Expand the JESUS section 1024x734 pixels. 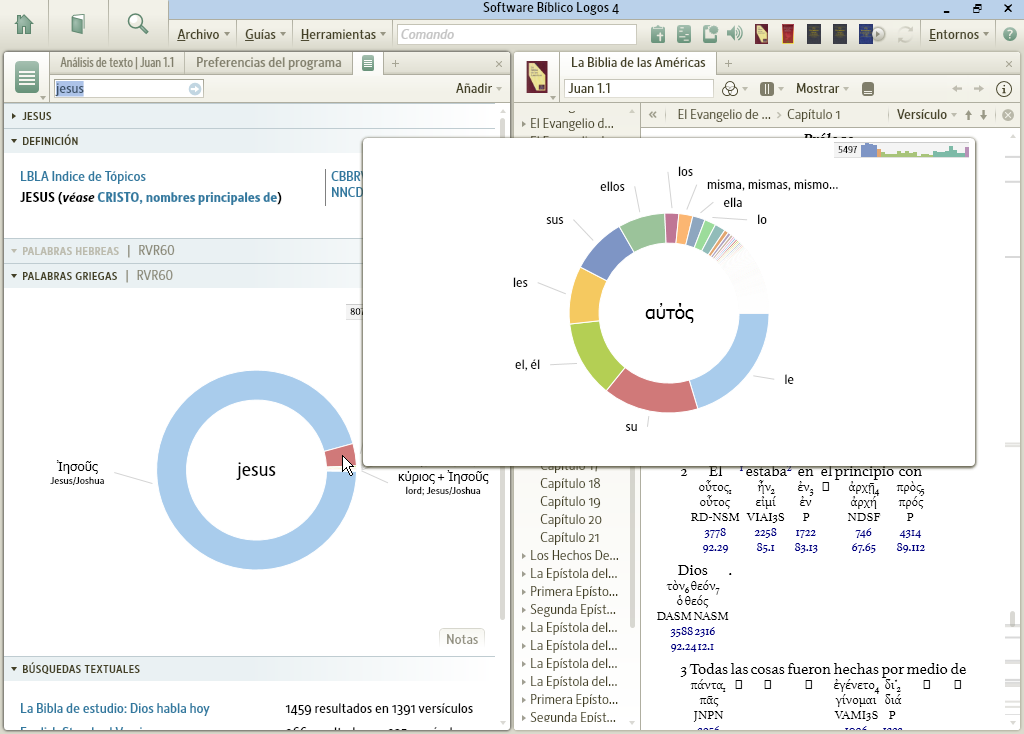pyautogui.click(x=14, y=116)
